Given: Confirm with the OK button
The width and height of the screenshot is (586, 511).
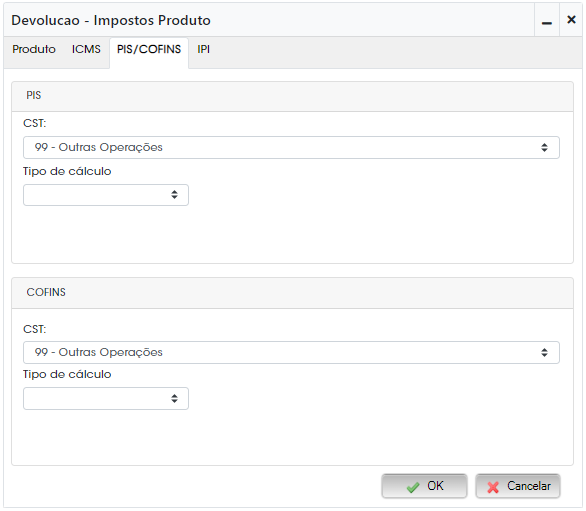Looking at the screenshot, I should tap(424, 486).
